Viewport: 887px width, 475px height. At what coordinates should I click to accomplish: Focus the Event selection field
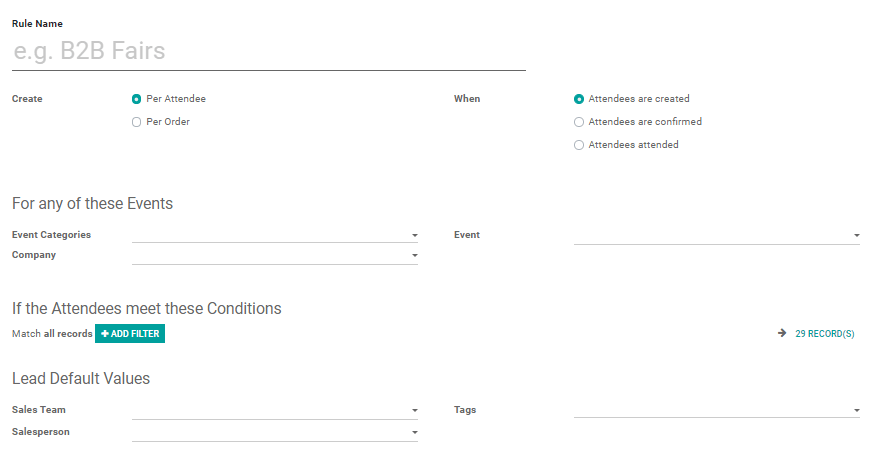pyautogui.click(x=710, y=235)
